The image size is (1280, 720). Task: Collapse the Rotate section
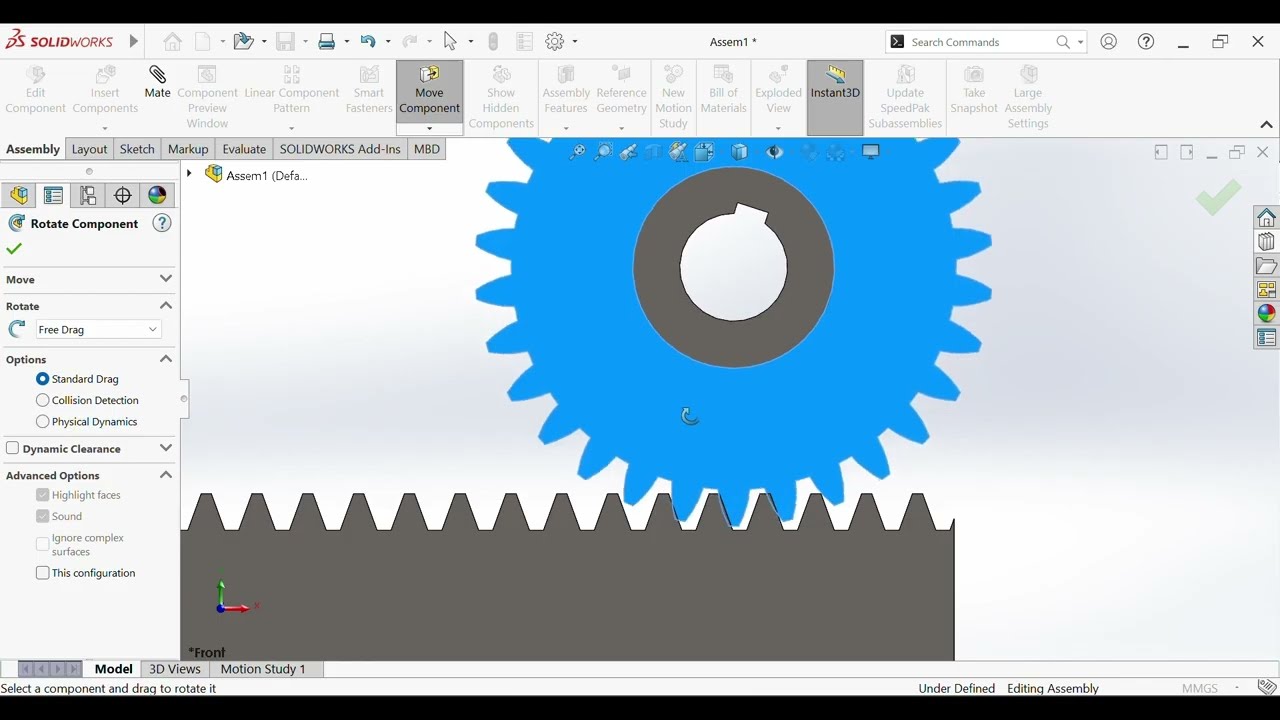tap(166, 306)
